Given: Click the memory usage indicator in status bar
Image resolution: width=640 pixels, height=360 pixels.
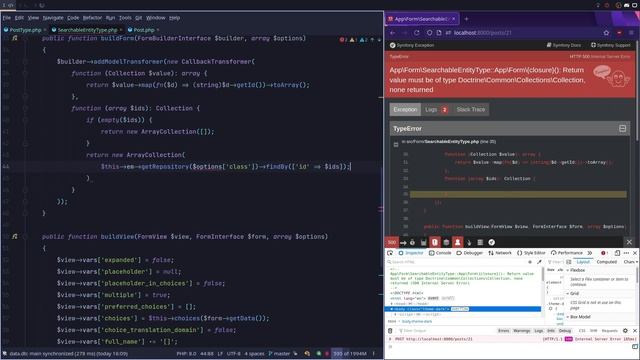Looking at the screenshot, I should coord(350,354).
